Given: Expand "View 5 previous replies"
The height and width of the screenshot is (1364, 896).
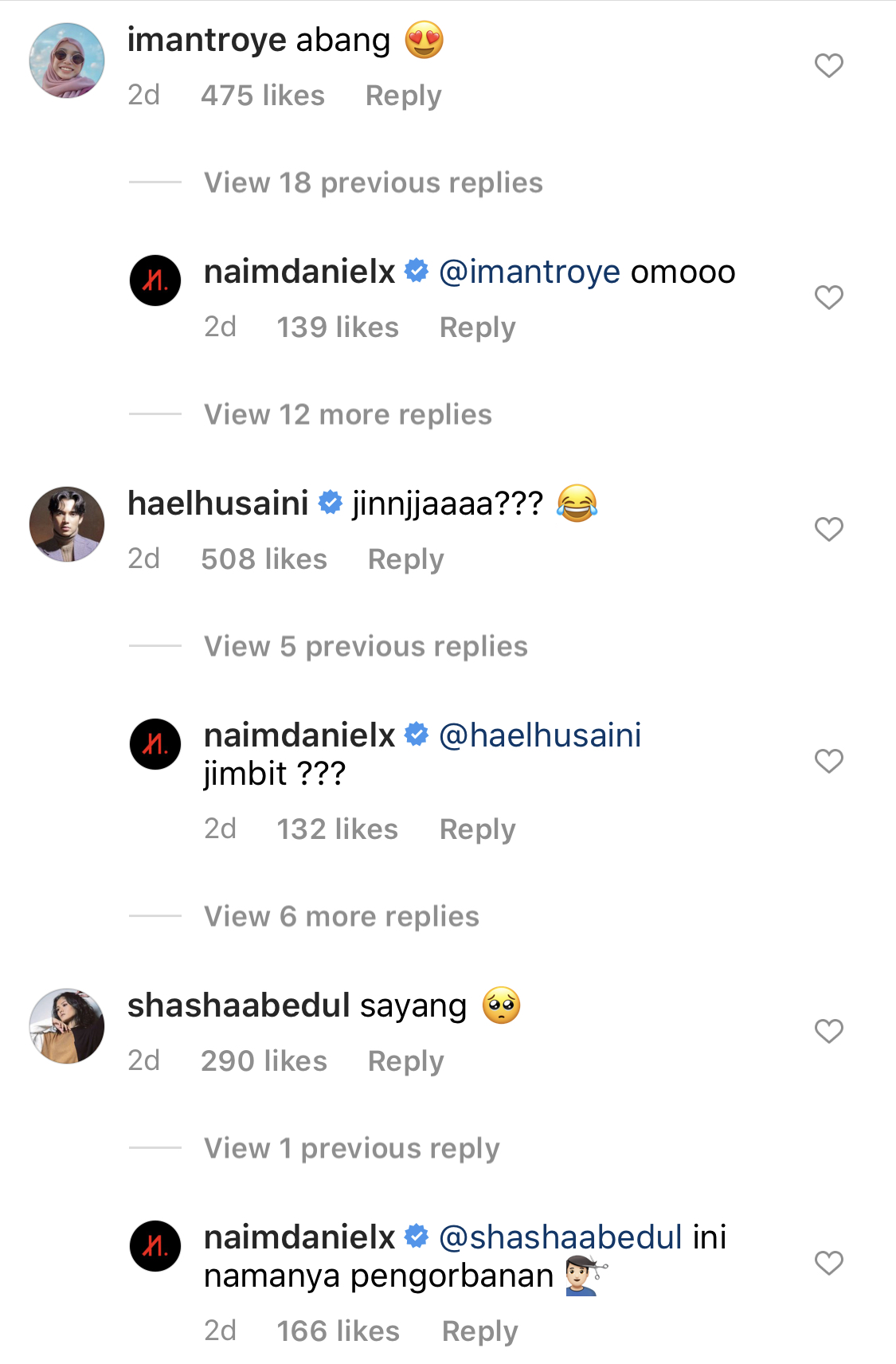Looking at the screenshot, I should pos(366,646).
